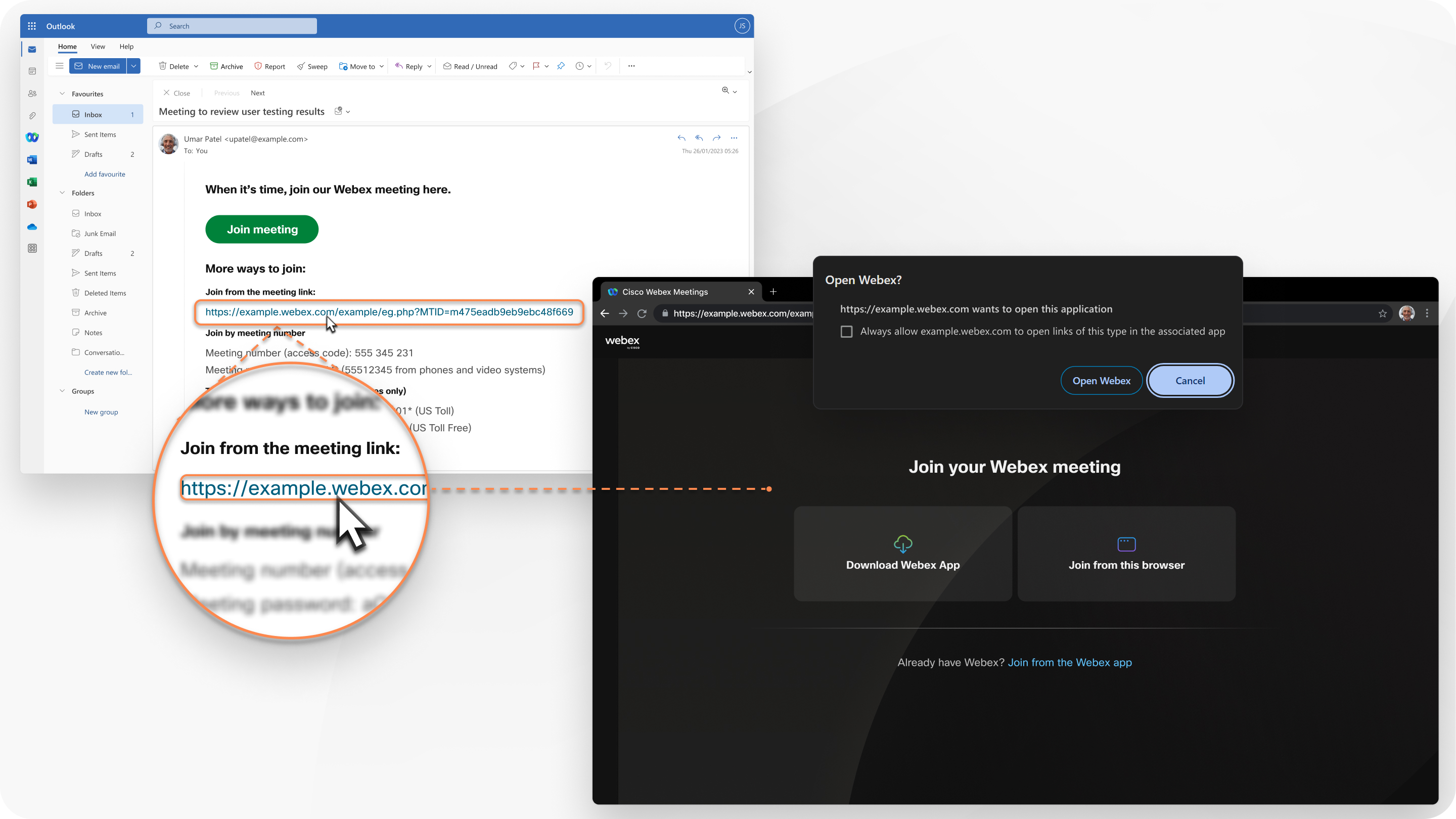1456x819 pixels.
Task: Click the Download Webex App option
Action: 902,553
